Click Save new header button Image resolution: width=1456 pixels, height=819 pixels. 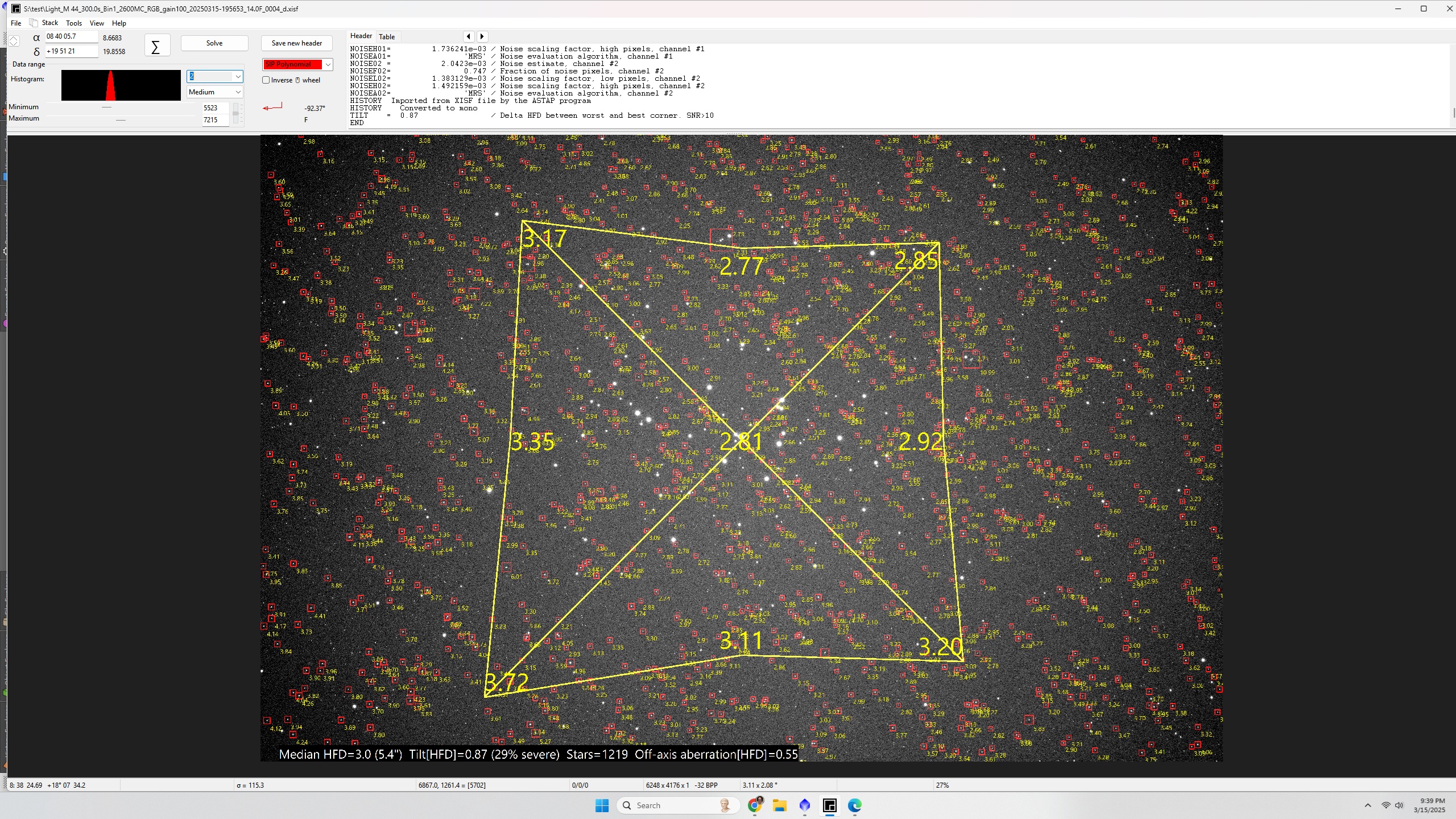[x=297, y=43]
